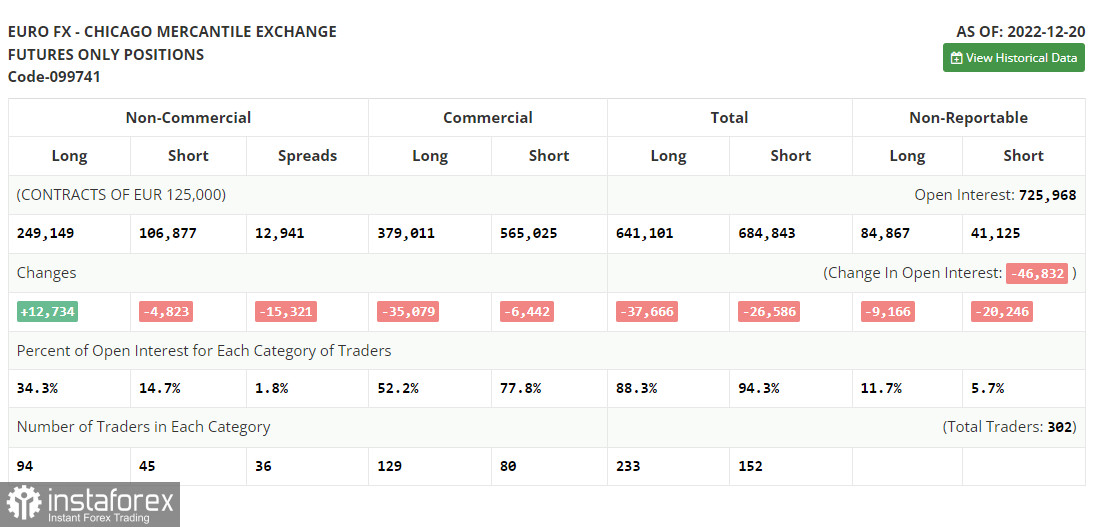Click the trader count 80

click(x=509, y=466)
